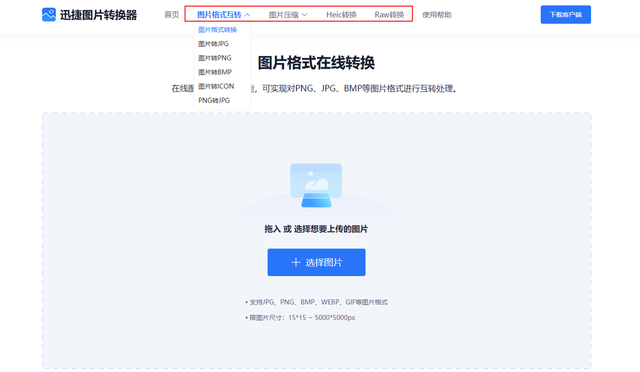640x372 pixels.
Task: Go to the 首页 home tab
Action: coord(171,15)
